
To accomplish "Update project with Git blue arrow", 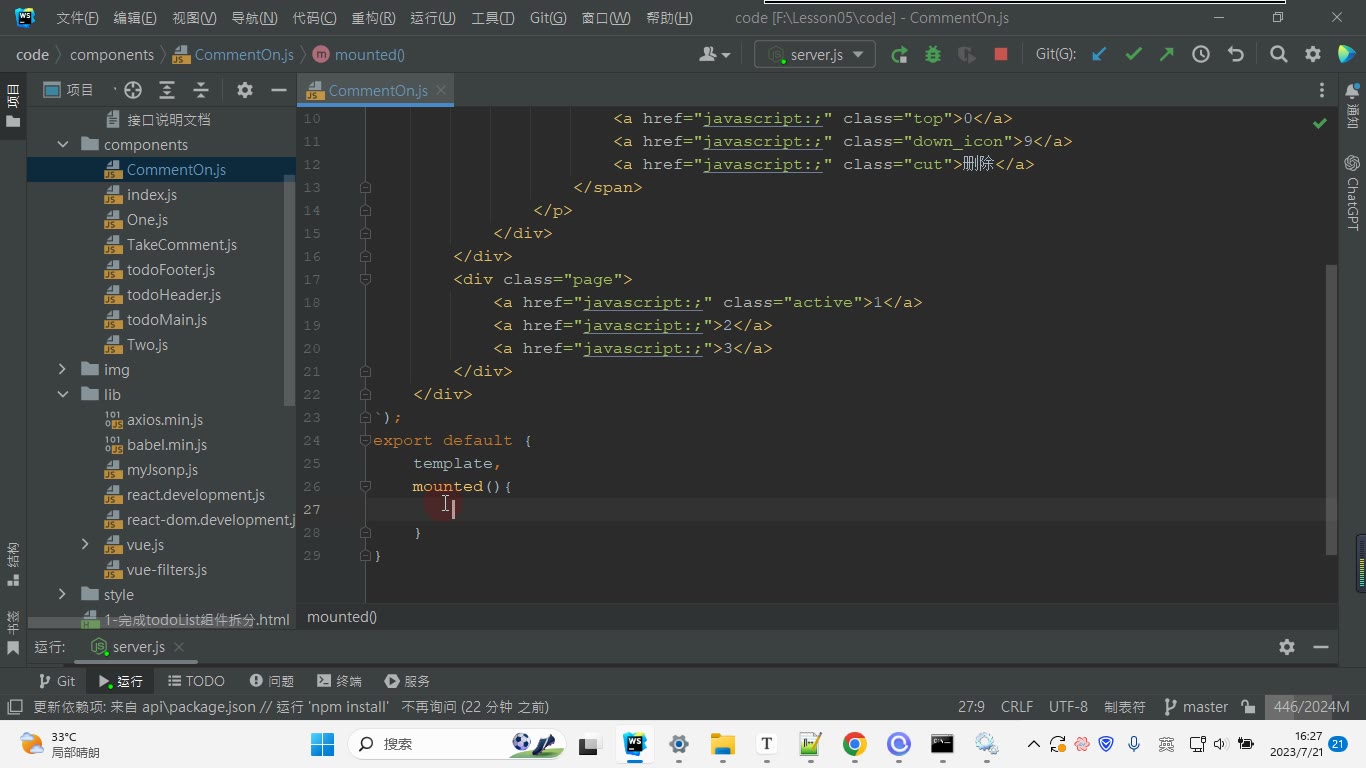I will [x=1099, y=55].
